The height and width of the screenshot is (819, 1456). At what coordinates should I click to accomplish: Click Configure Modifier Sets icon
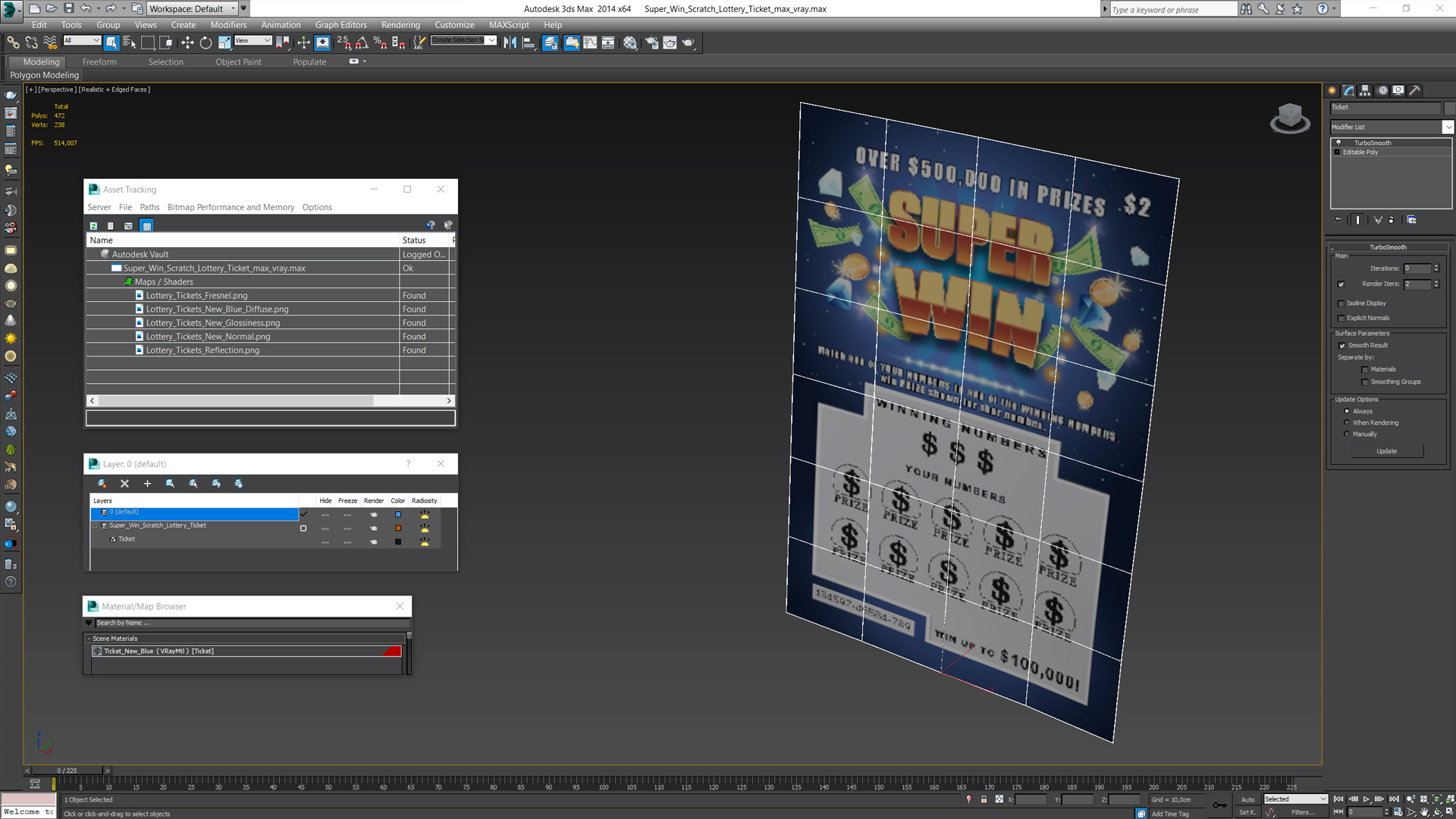click(1411, 220)
